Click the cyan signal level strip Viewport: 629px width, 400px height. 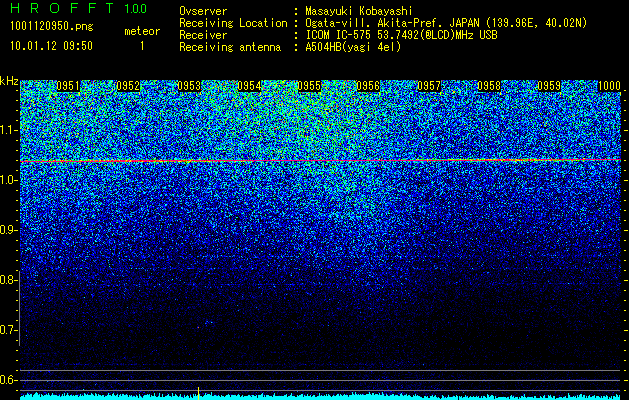[x=321, y=397]
